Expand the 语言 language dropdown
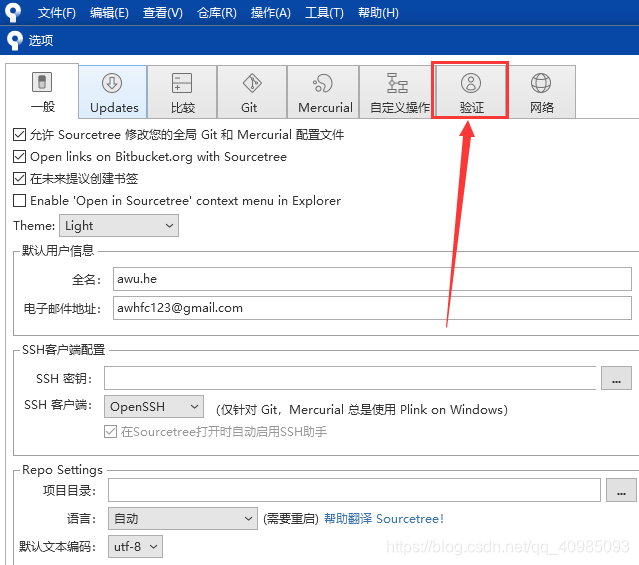 pos(183,519)
